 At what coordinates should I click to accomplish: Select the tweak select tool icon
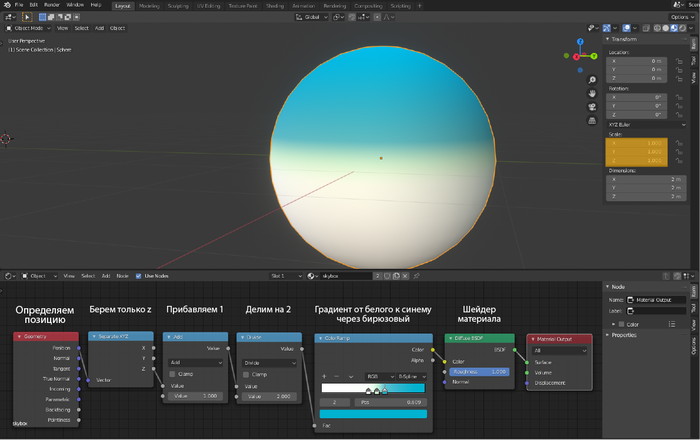[27, 17]
